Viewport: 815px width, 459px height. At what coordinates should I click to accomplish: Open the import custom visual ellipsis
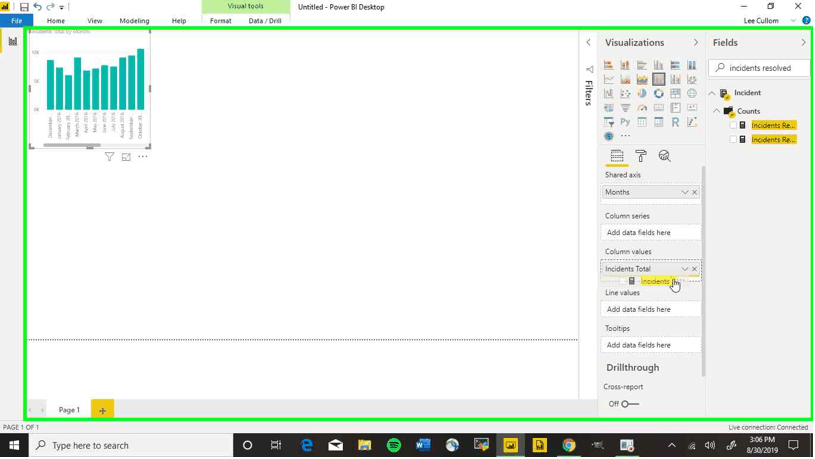pos(625,136)
